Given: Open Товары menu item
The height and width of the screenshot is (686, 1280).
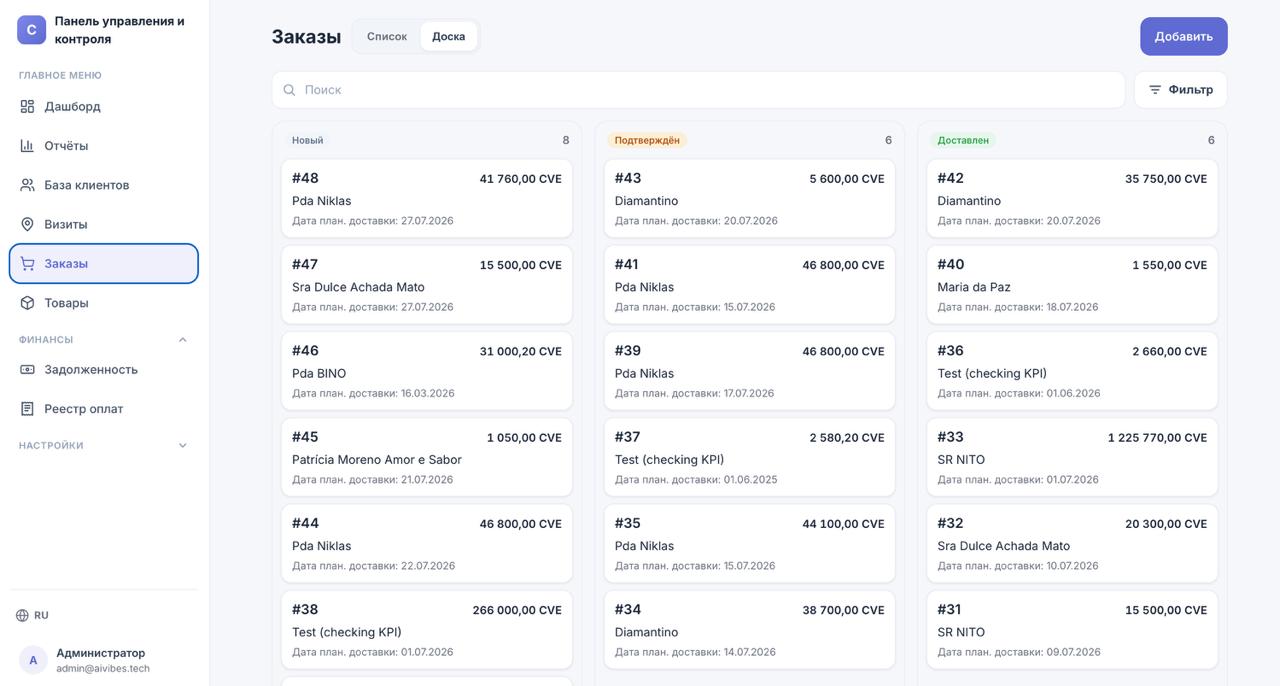Looking at the screenshot, I should click(x=104, y=303).
